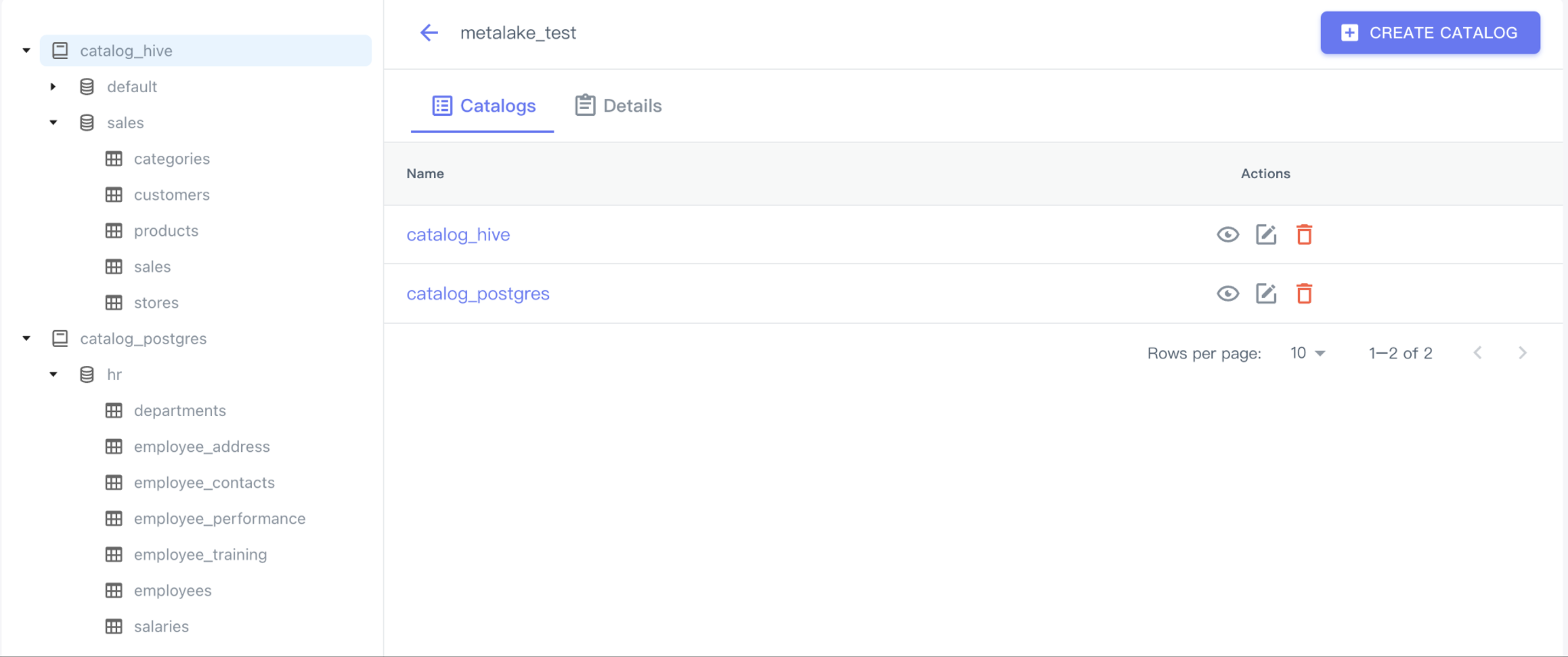
Task: Click the Create Catalog button
Action: 1429,33
